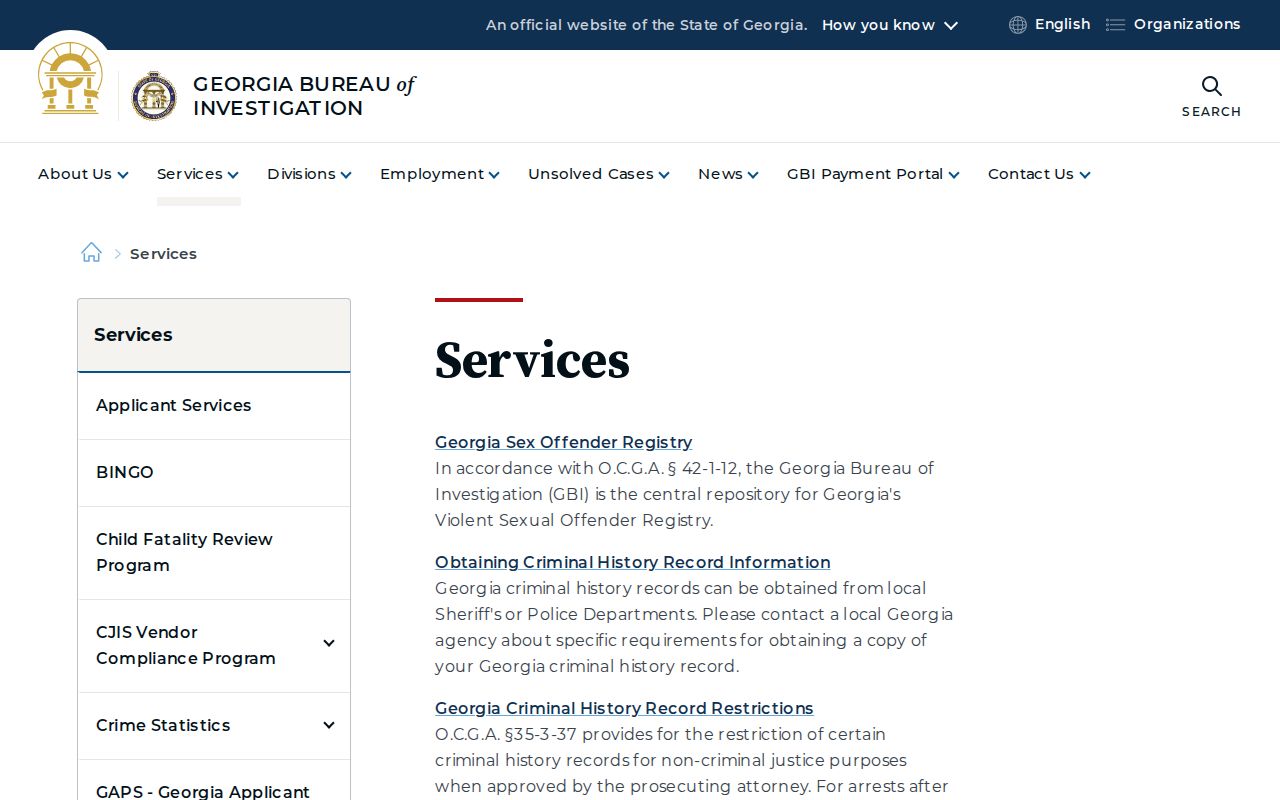
Task: Open the Services navigation menu
Action: 198,174
